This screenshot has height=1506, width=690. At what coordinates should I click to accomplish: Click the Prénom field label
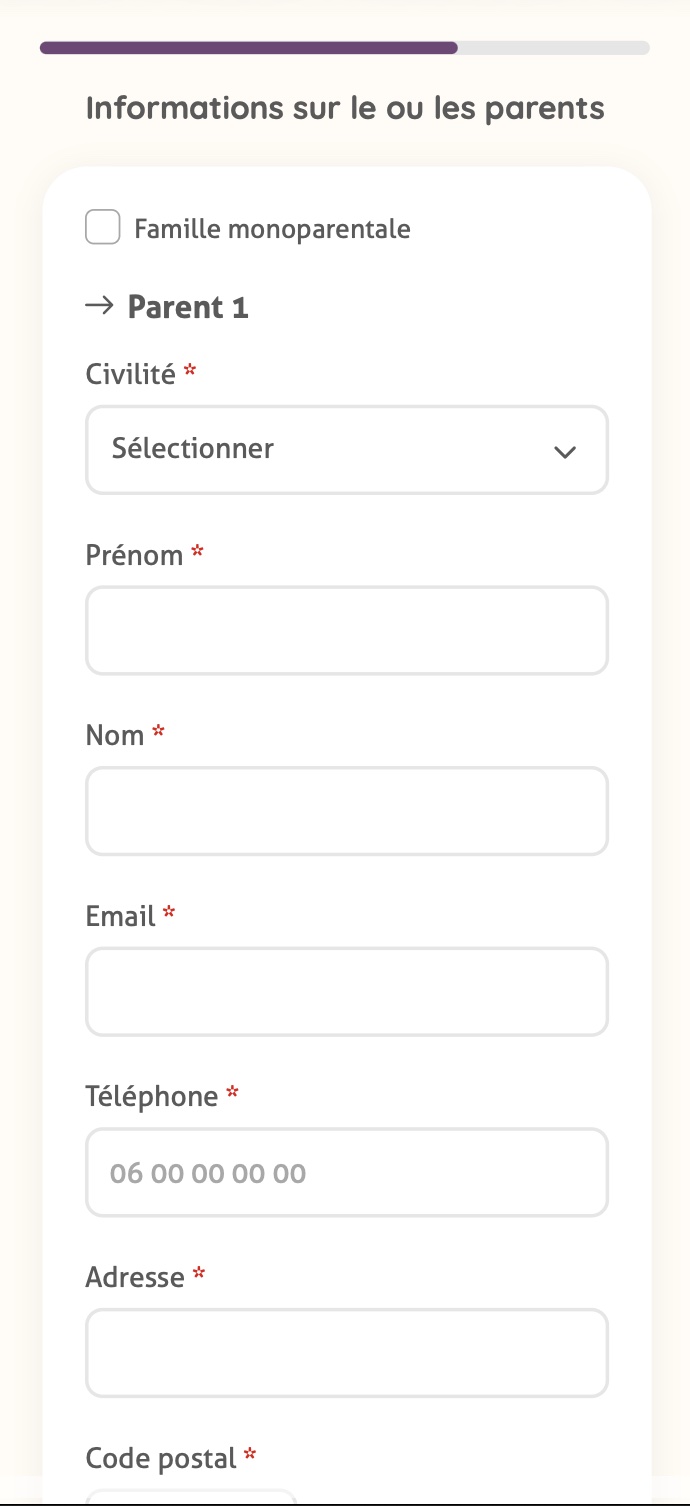(x=135, y=555)
